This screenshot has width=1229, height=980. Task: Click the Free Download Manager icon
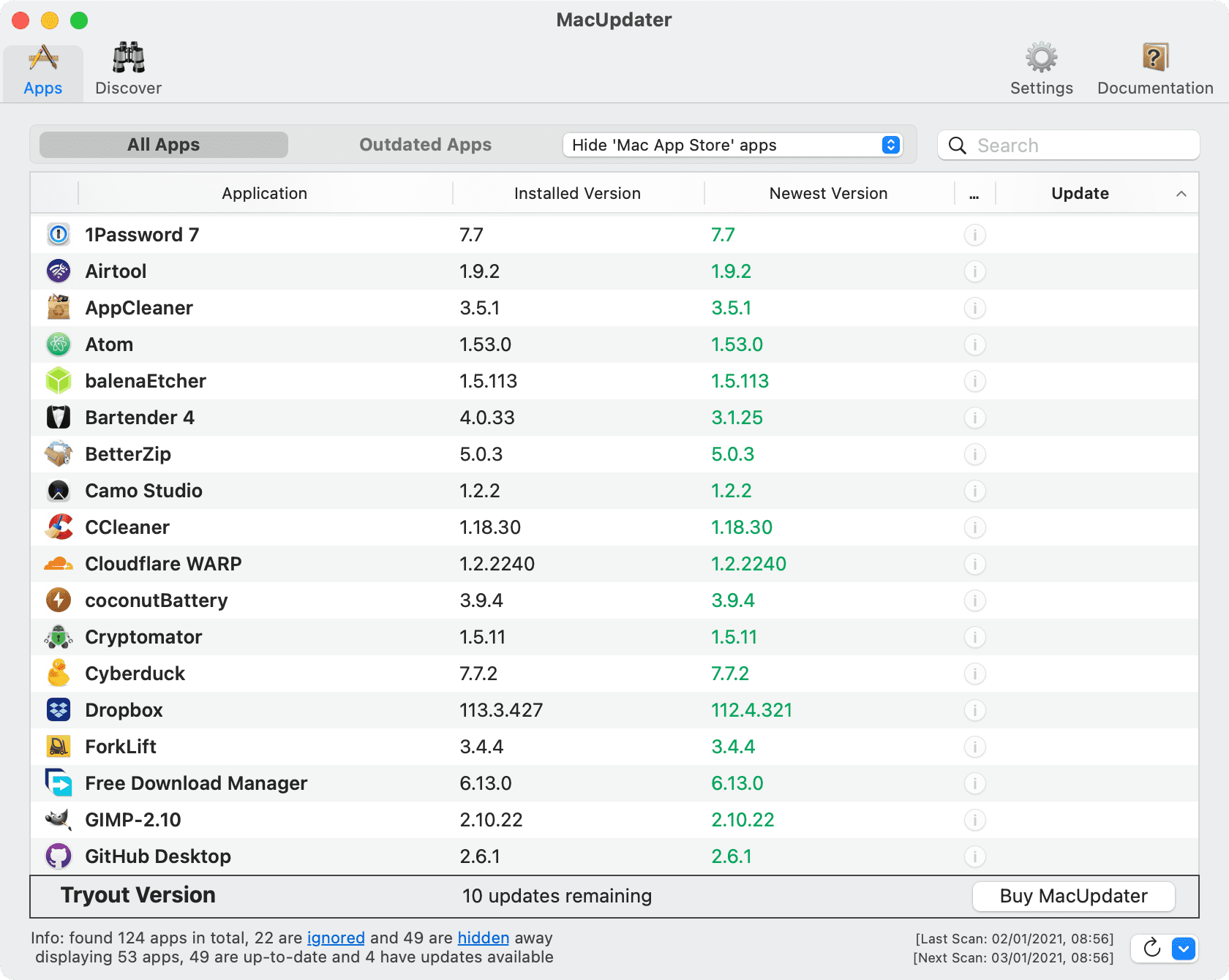[x=59, y=783]
